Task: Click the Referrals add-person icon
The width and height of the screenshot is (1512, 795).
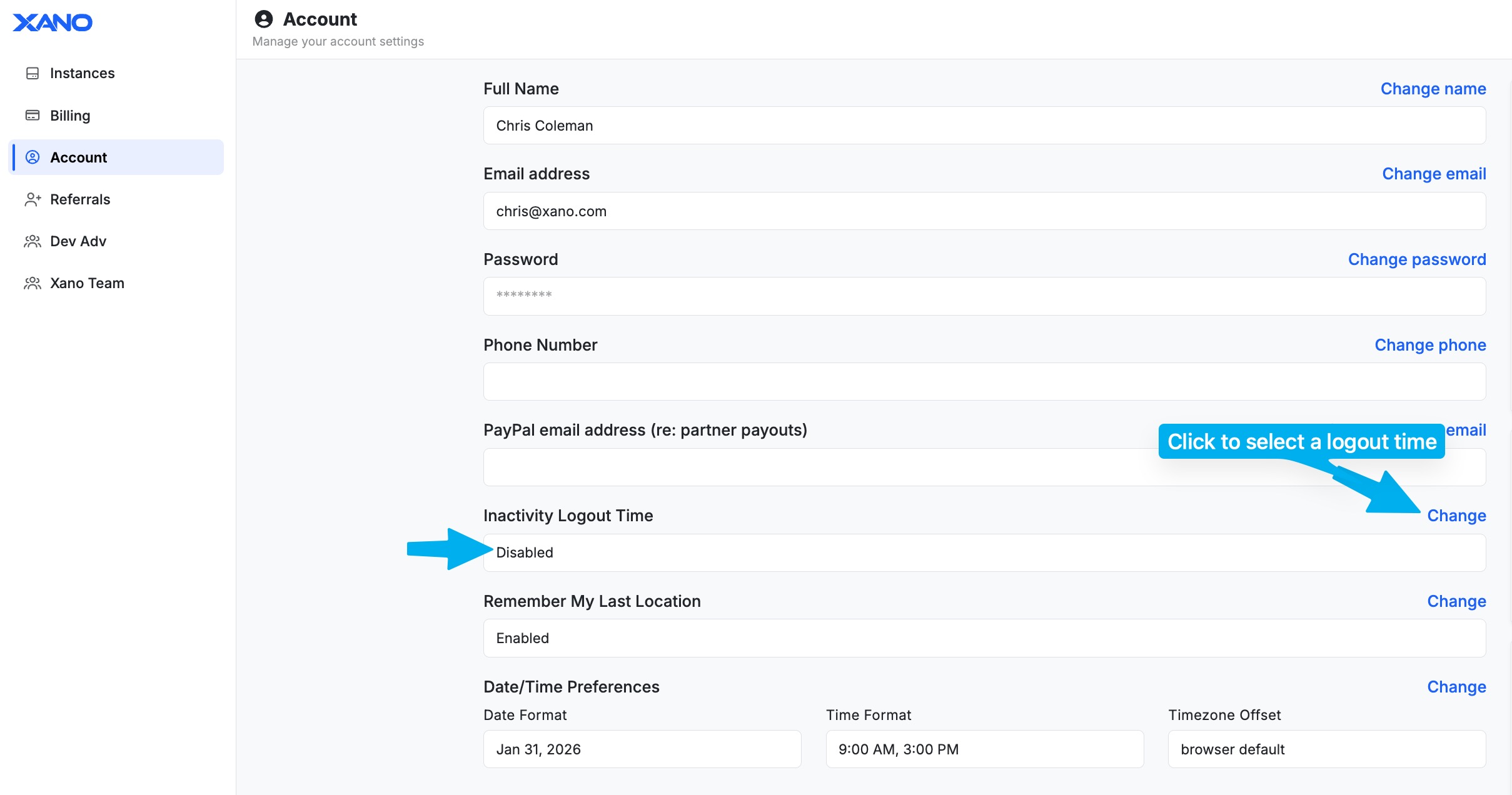Action: point(33,199)
